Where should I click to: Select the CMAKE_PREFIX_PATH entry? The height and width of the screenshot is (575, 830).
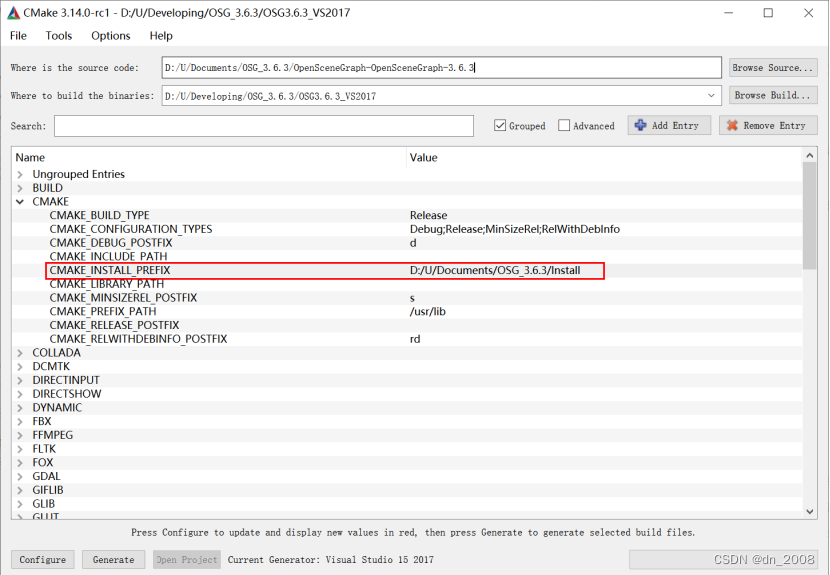[103, 312]
